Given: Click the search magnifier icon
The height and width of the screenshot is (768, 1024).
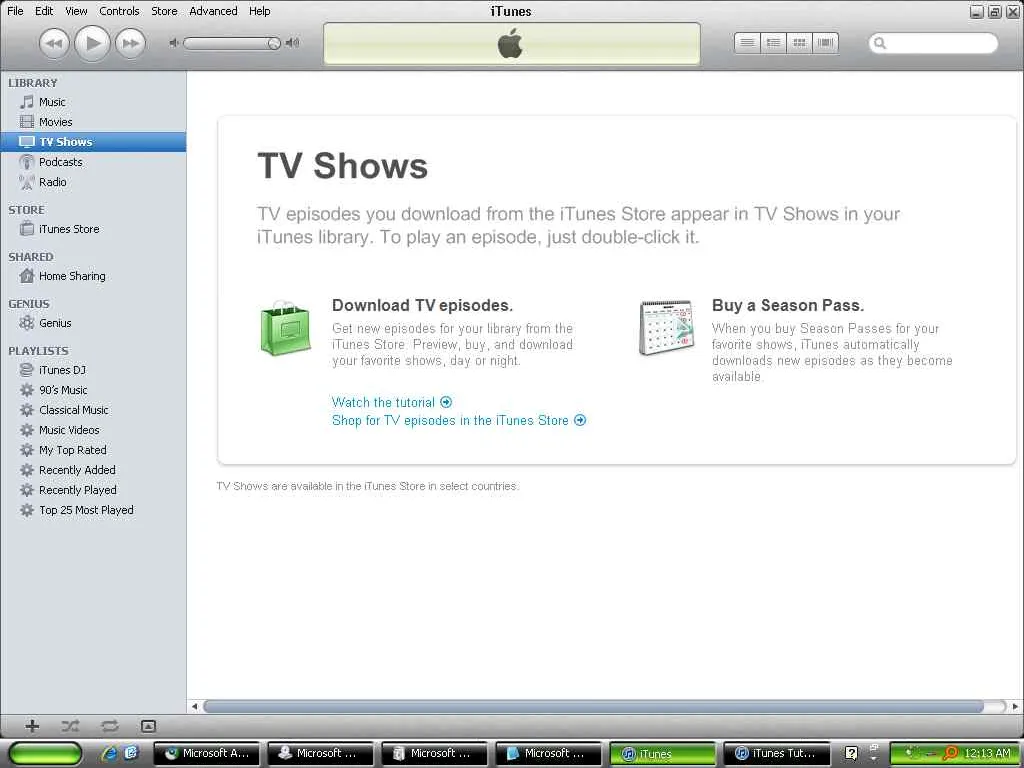Looking at the screenshot, I should click(x=880, y=43).
